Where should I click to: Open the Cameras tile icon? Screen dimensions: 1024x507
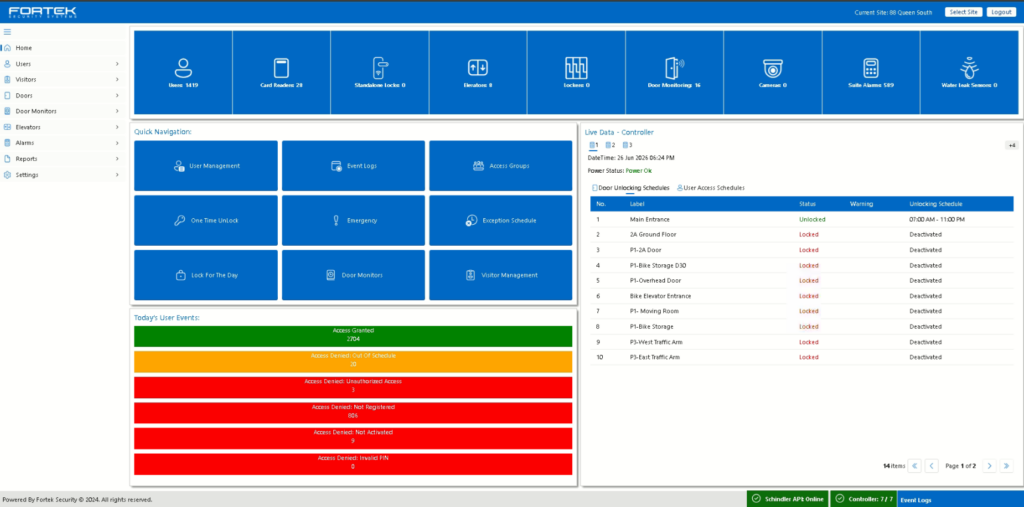[x=773, y=68]
